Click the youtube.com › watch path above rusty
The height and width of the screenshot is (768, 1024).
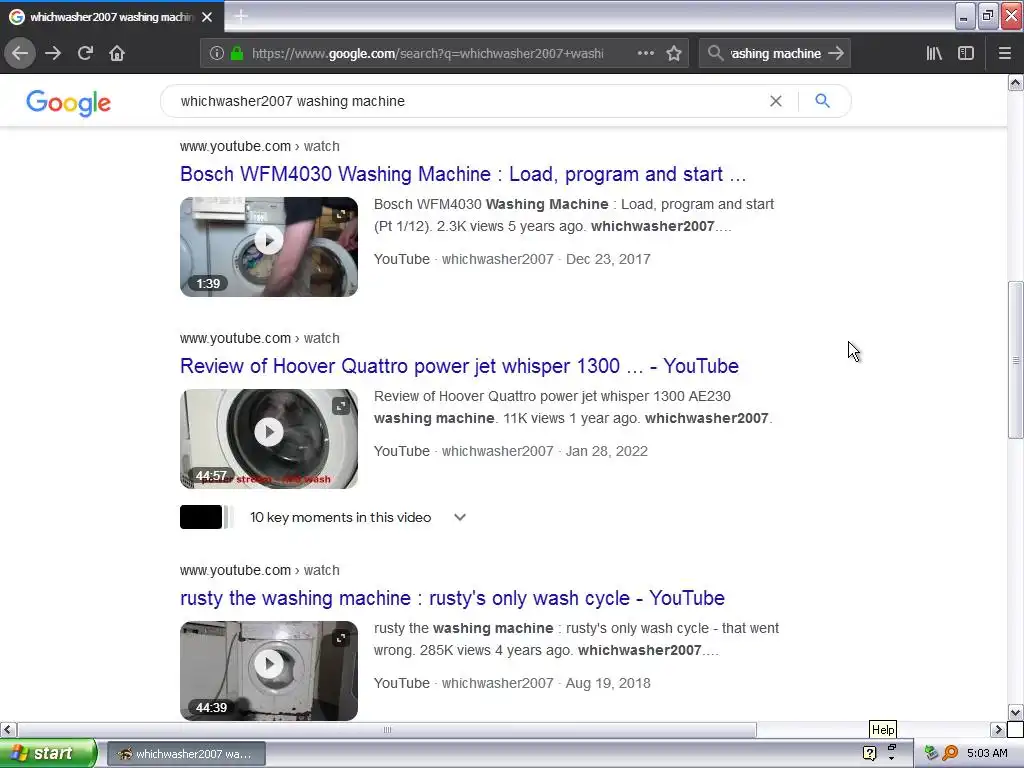coord(260,570)
